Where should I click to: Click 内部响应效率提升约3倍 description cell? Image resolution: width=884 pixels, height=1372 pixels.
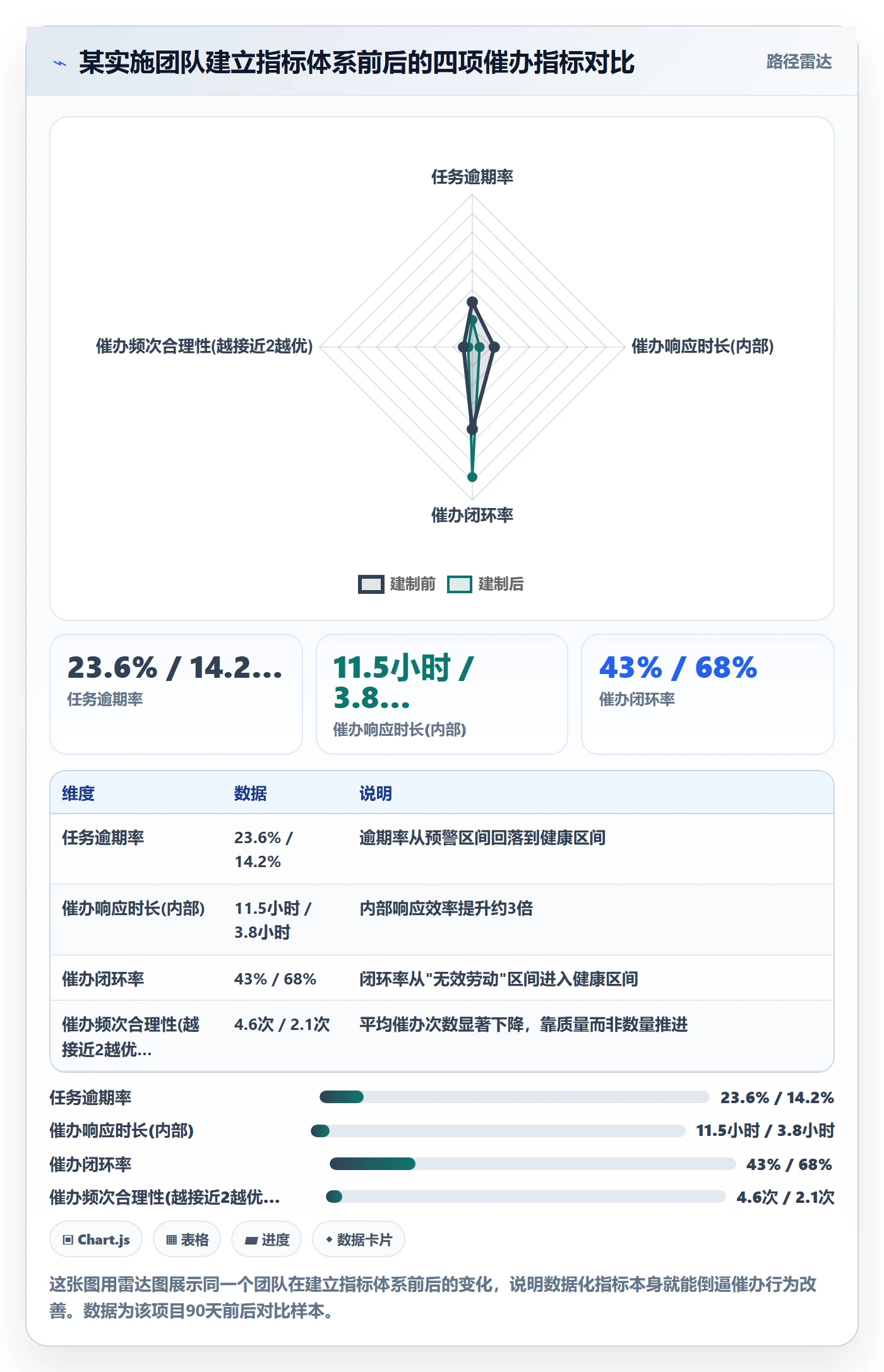click(x=446, y=909)
